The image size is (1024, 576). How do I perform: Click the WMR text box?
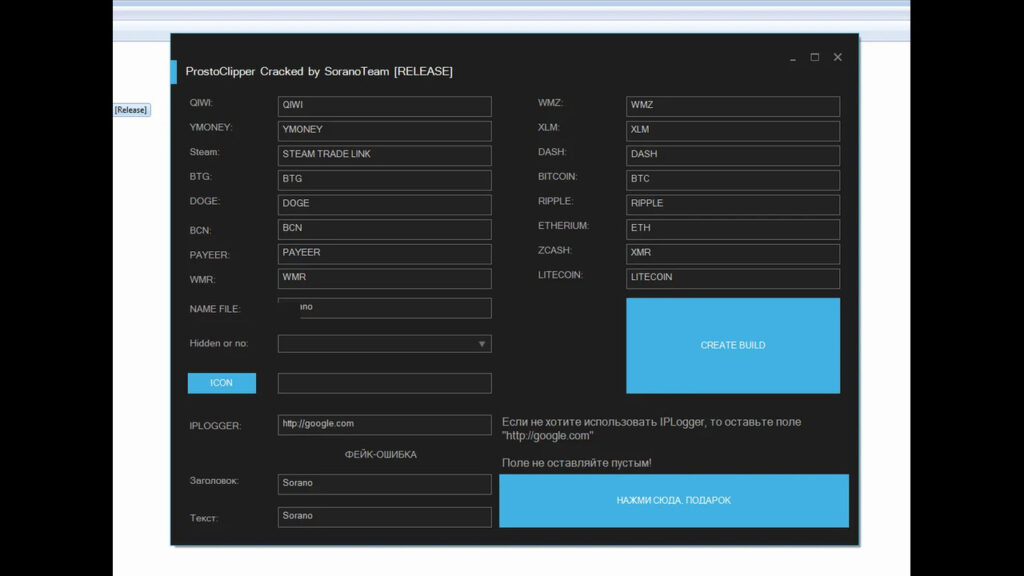(384, 278)
